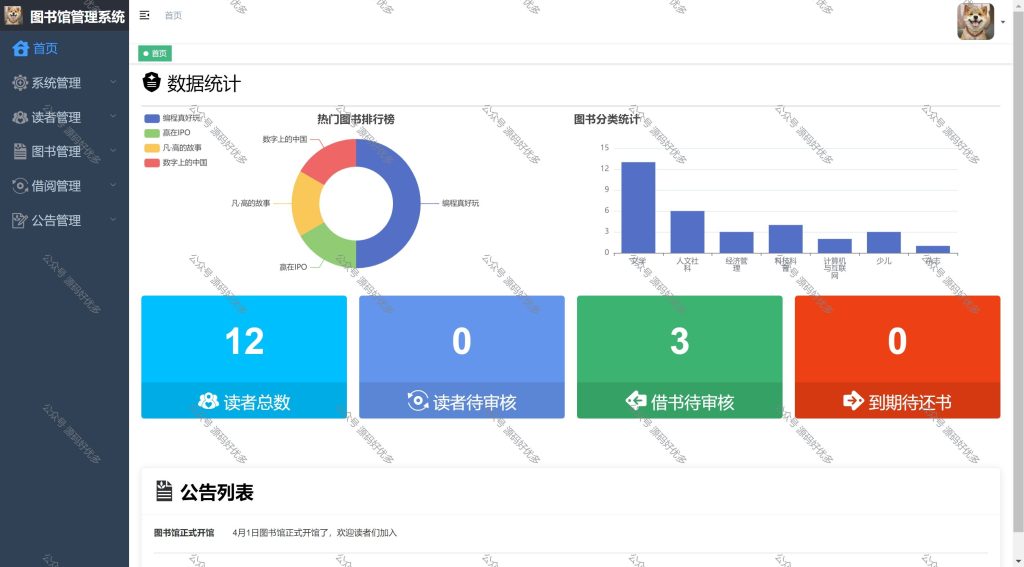This screenshot has height=567, width=1024.
Task: Click the 首页 breadcrumb link
Action: point(173,16)
